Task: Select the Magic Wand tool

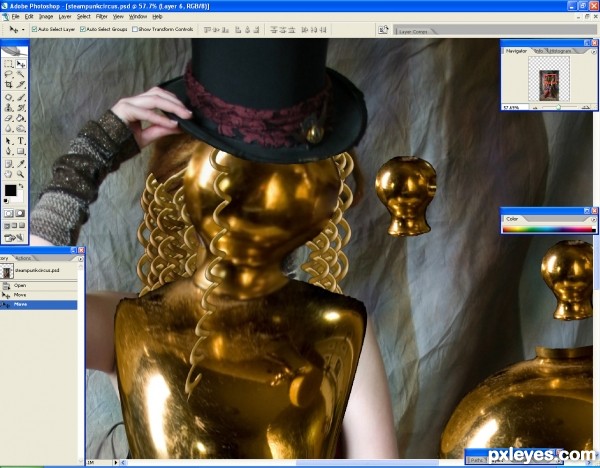Action: (x=21, y=74)
